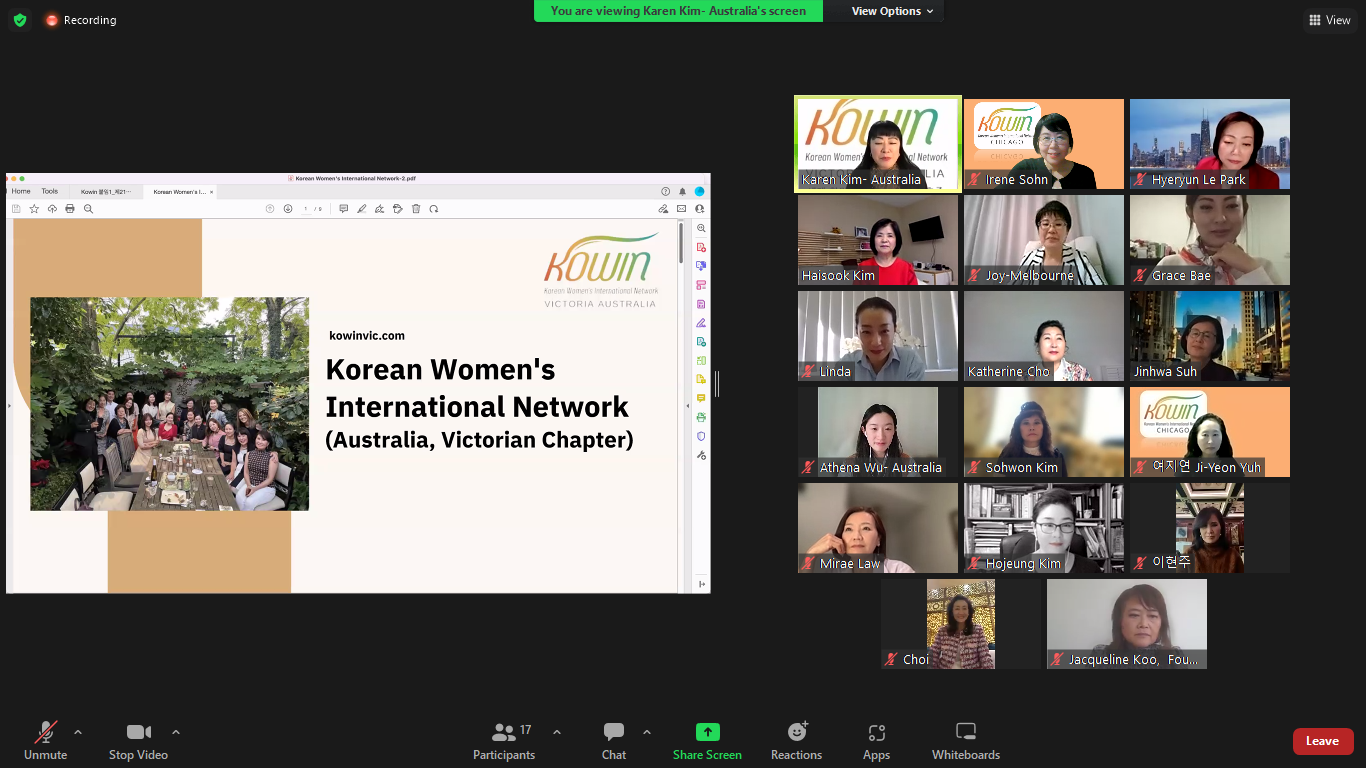Click the red Recording indicator
The width and height of the screenshot is (1366, 768).
[80, 20]
